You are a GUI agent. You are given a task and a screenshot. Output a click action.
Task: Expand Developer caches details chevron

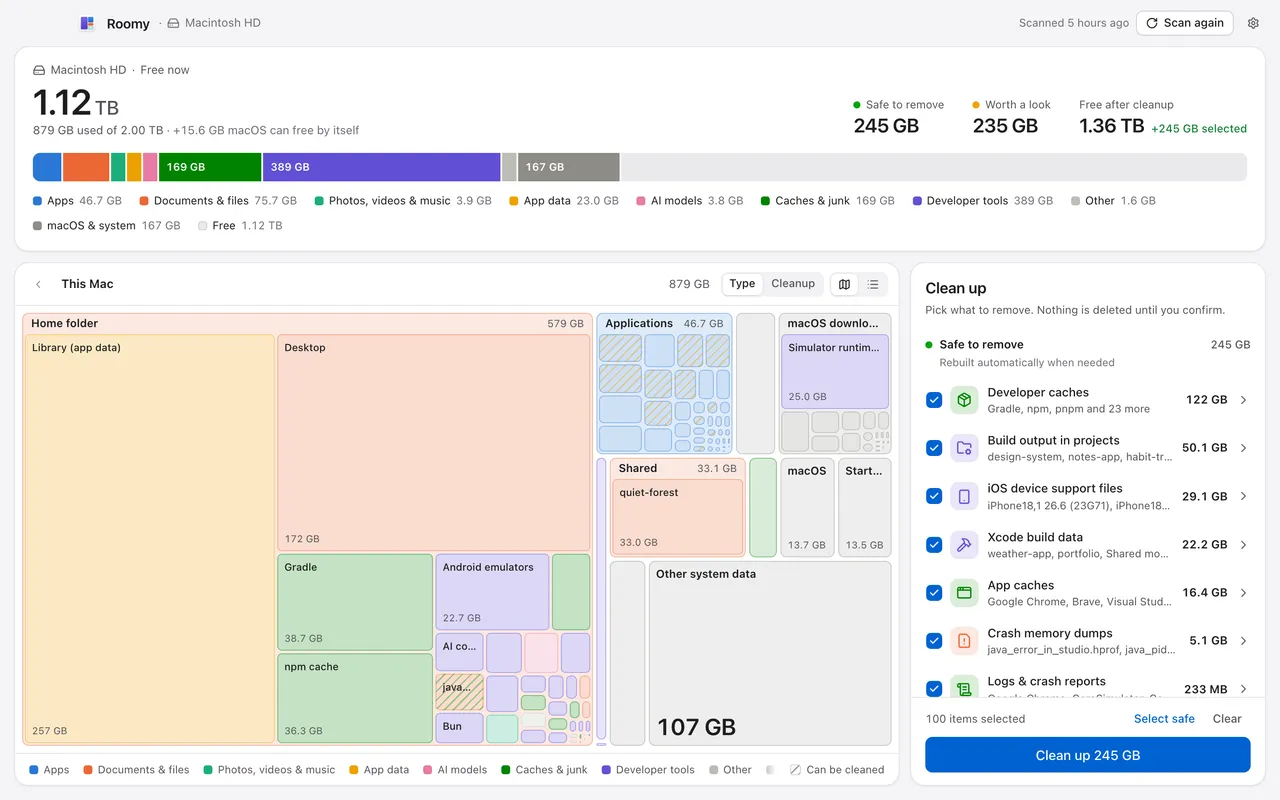pos(1244,400)
